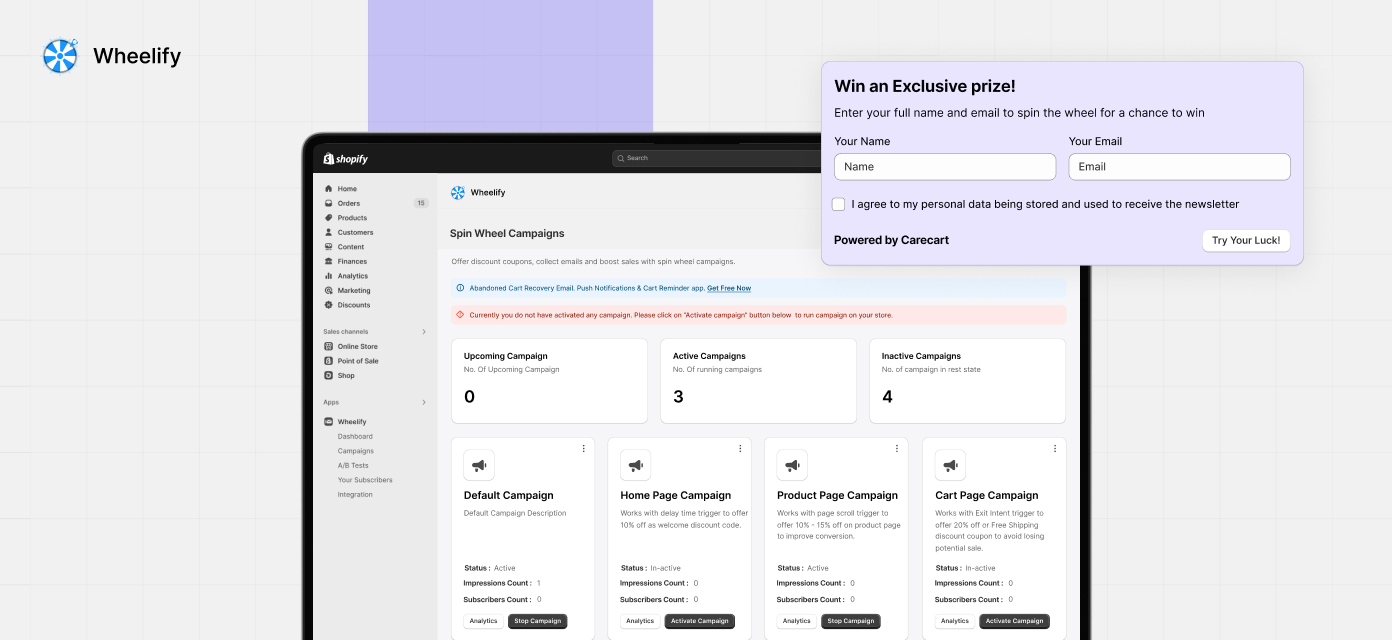
Task: Click the megaphone icon on Product Page Campaign
Action: (x=792, y=465)
